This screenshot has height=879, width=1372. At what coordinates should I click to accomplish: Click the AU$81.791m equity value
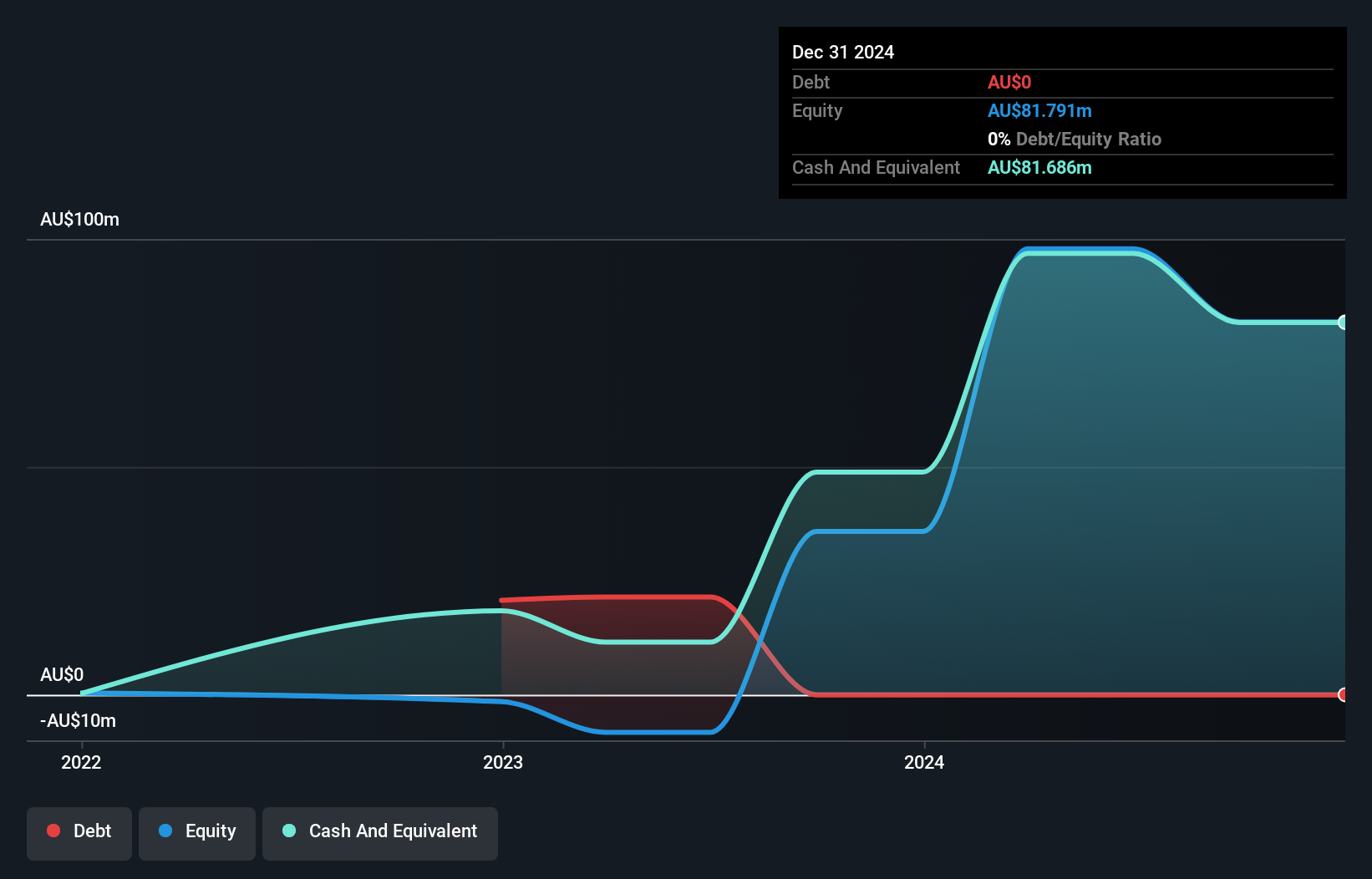[x=1039, y=110]
